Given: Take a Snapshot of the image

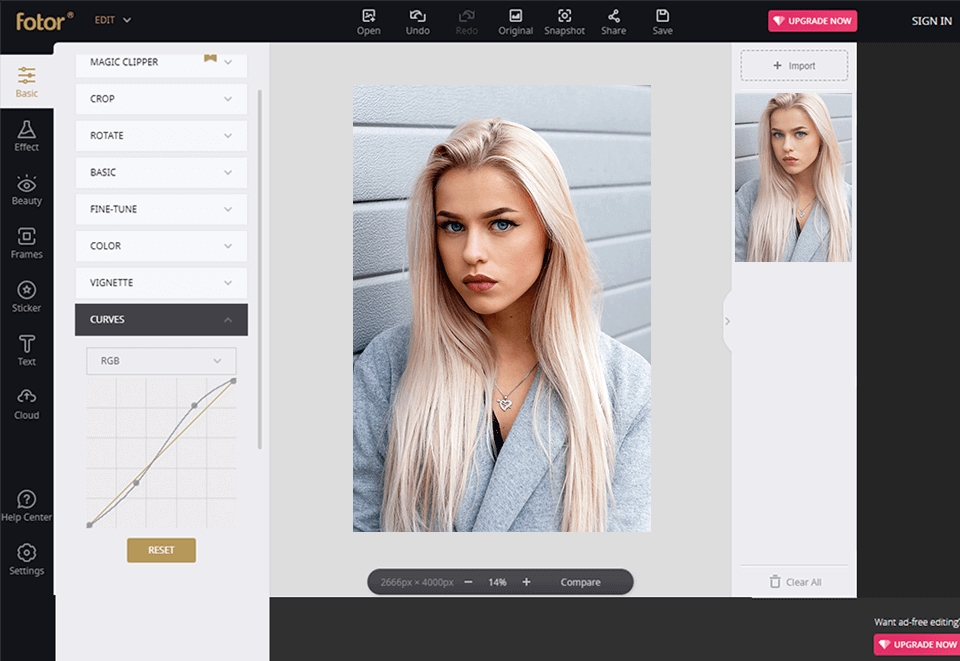Looking at the screenshot, I should [564, 21].
